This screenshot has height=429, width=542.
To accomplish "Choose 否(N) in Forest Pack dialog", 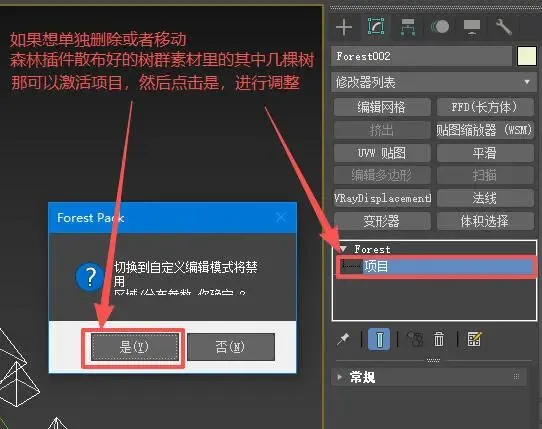I will coord(231,347).
